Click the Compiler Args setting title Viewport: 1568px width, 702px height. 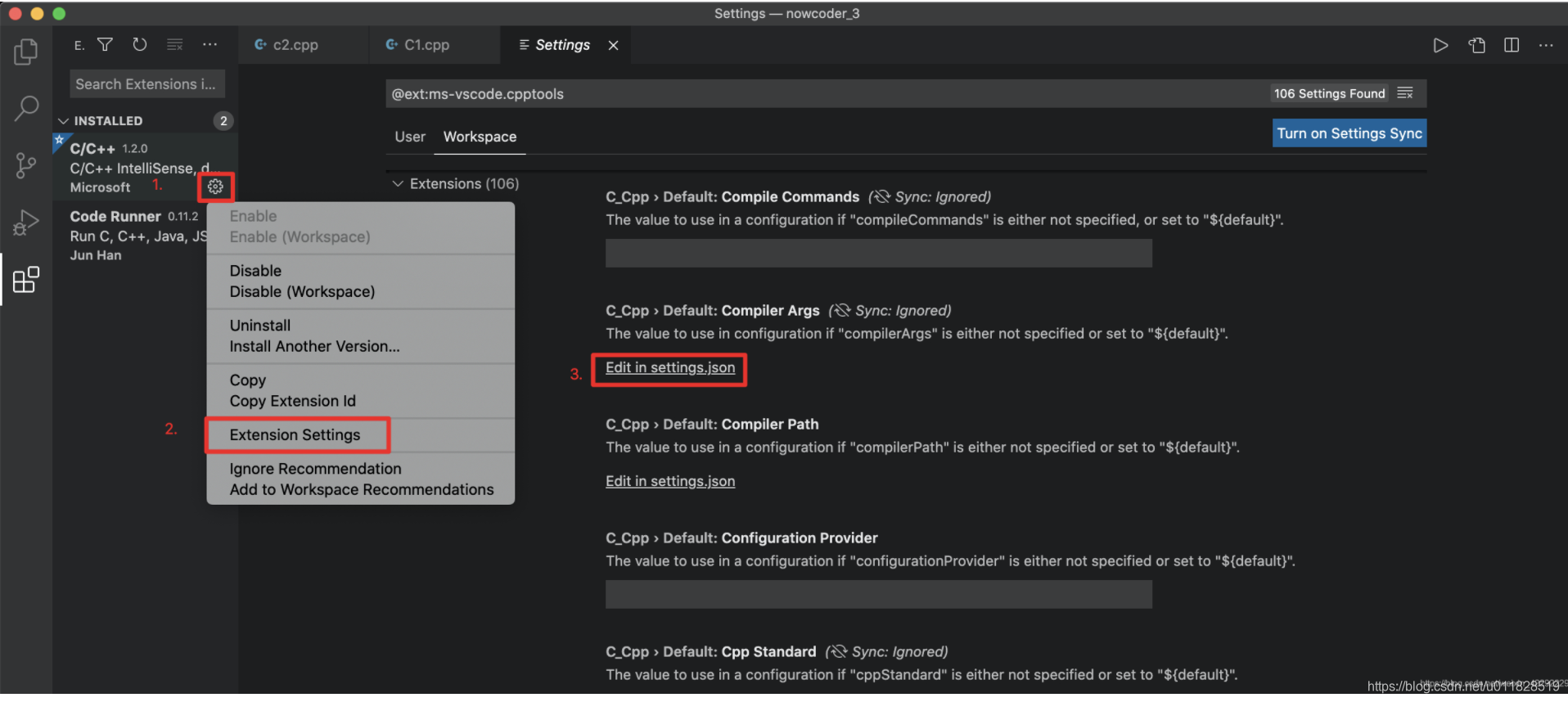pos(713,310)
